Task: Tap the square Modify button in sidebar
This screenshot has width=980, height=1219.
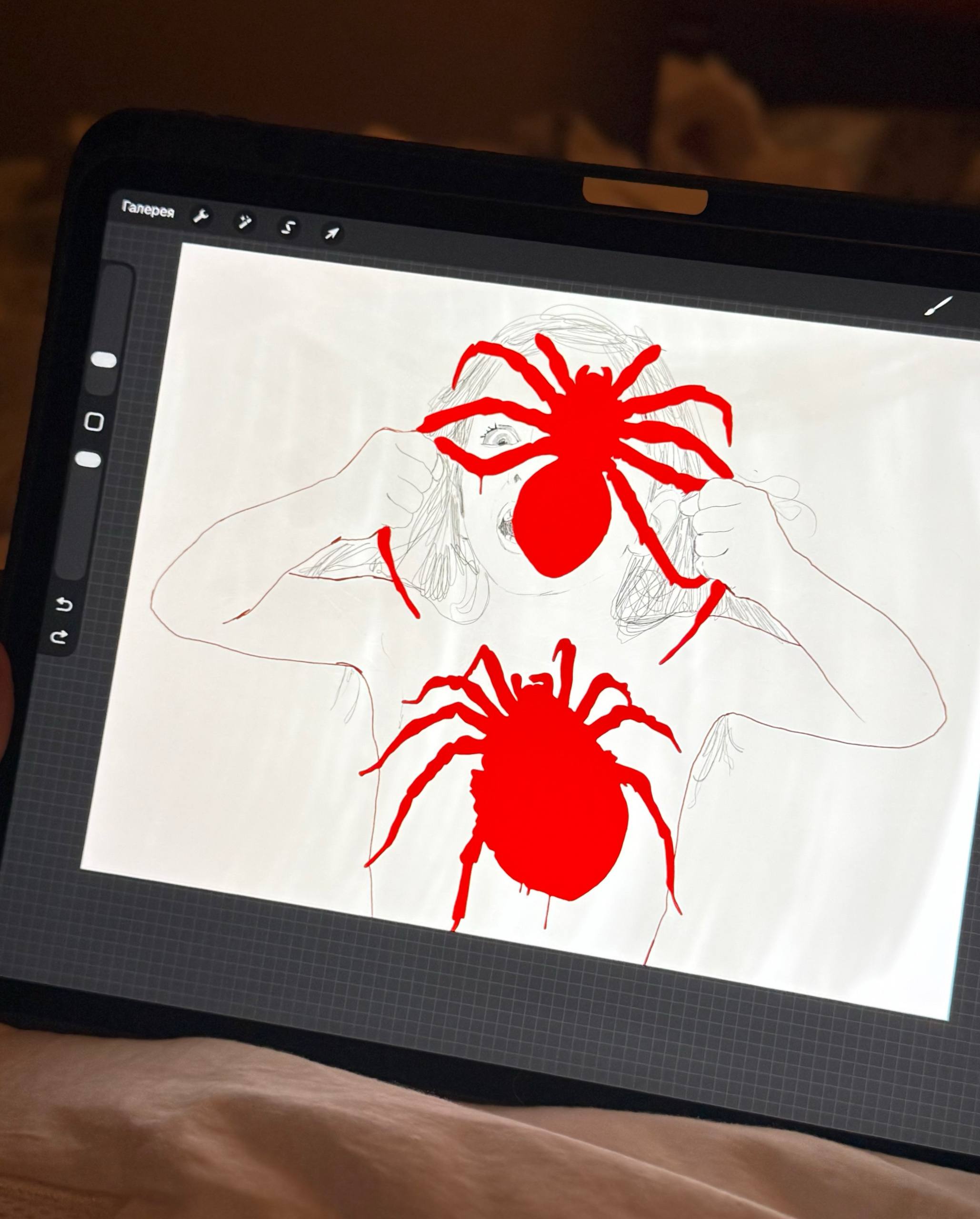Action: pos(94,421)
